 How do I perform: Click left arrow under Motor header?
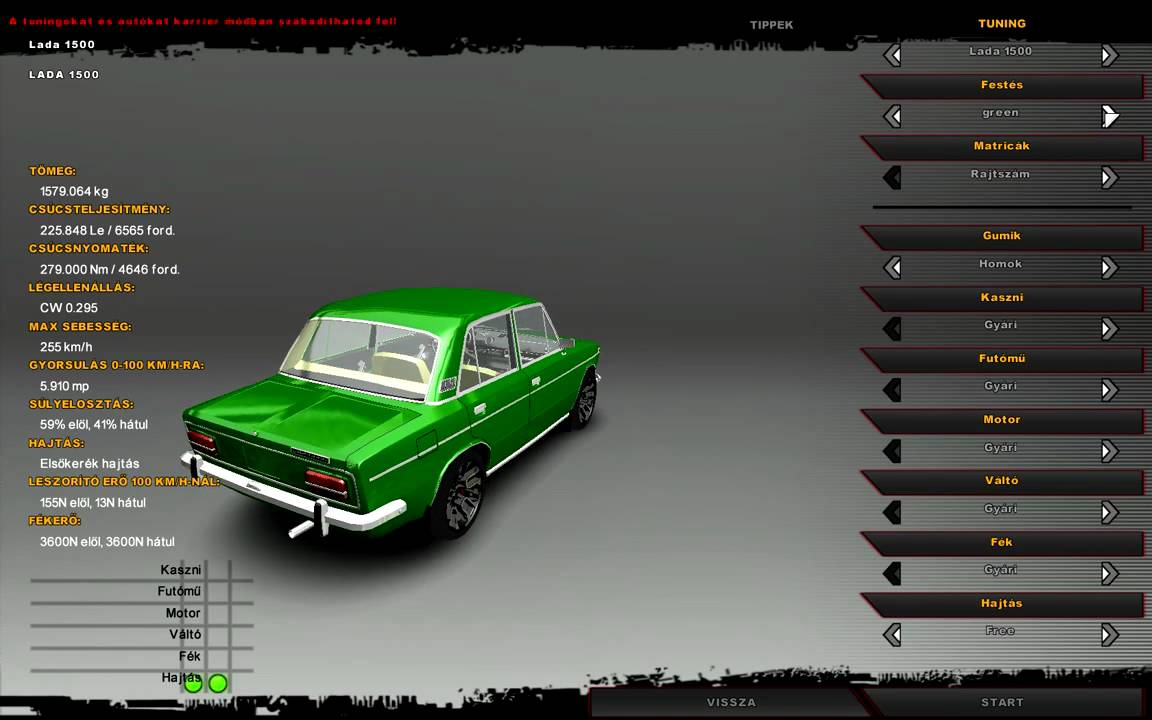click(x=892, y=451)
